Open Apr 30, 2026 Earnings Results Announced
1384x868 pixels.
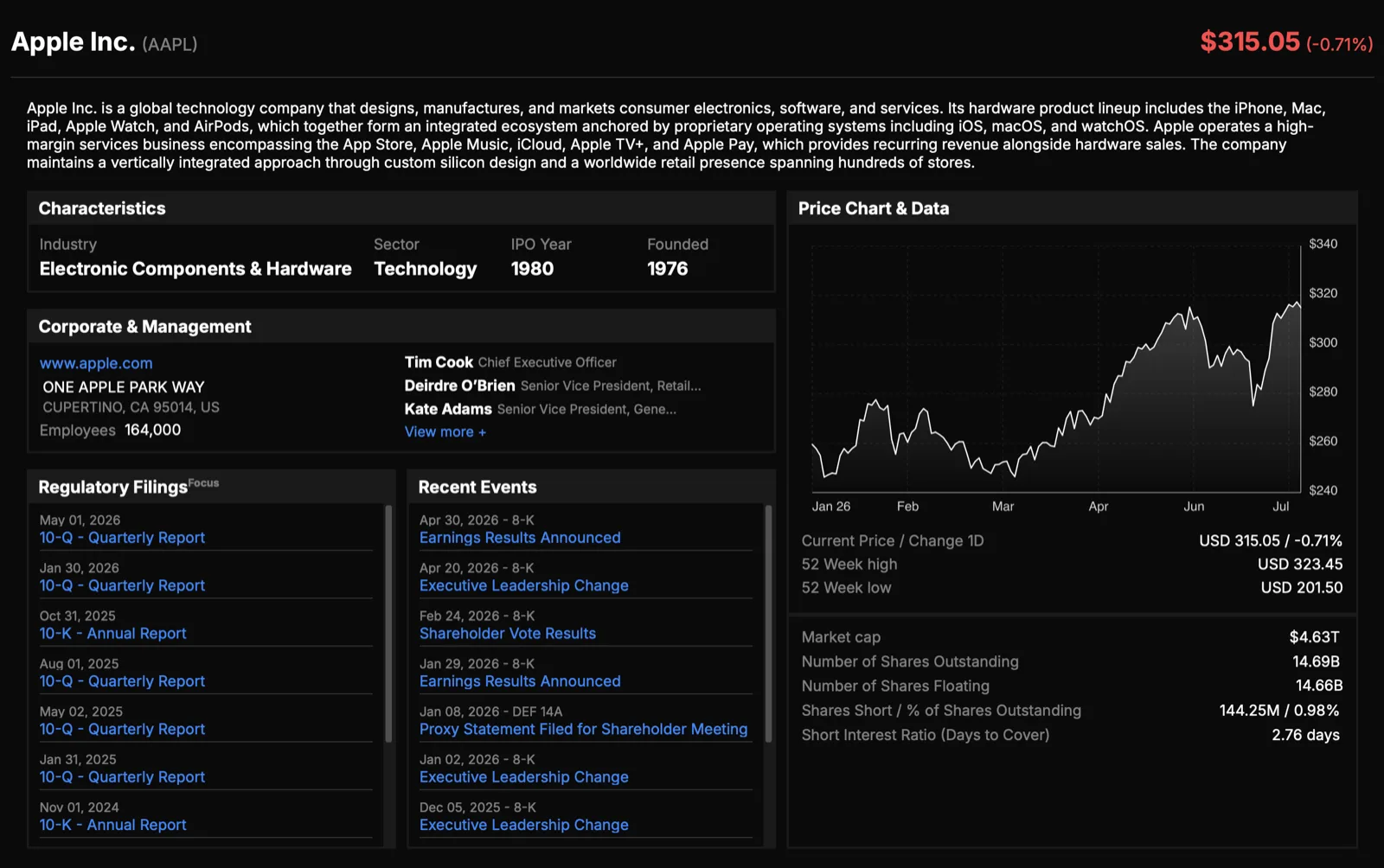point(520,537)
